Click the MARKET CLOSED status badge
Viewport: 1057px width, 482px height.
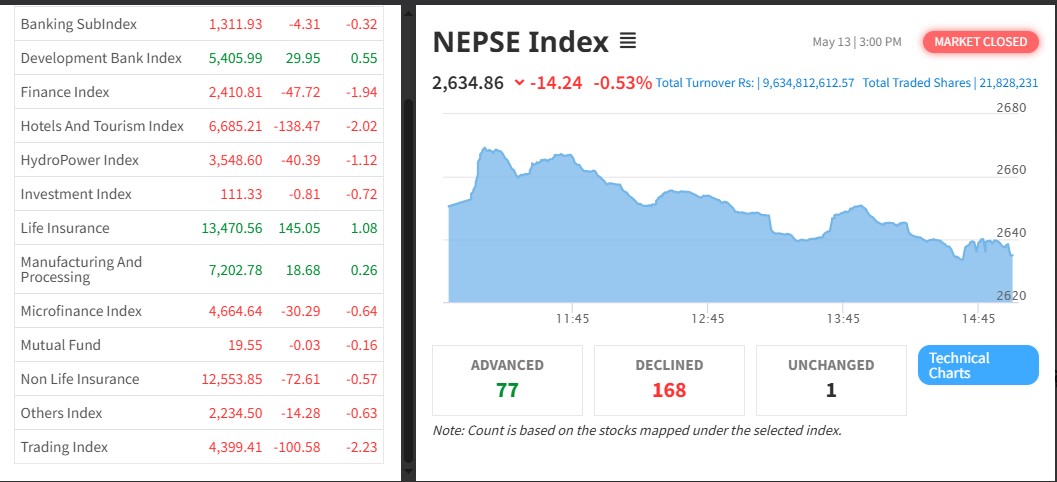coord(980,42)
